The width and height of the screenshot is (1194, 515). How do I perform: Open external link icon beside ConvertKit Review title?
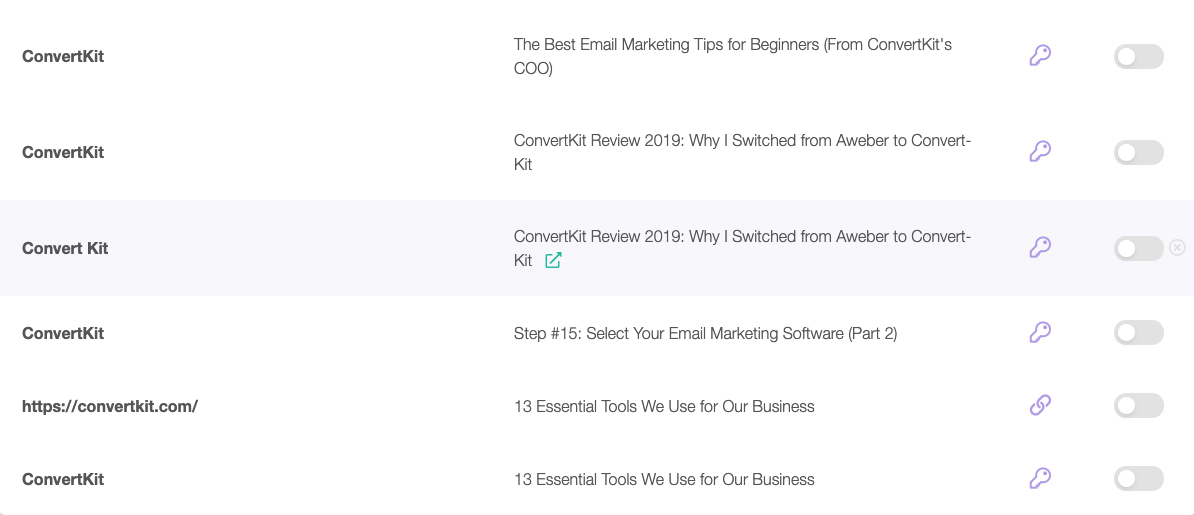[x=554, y=261]
